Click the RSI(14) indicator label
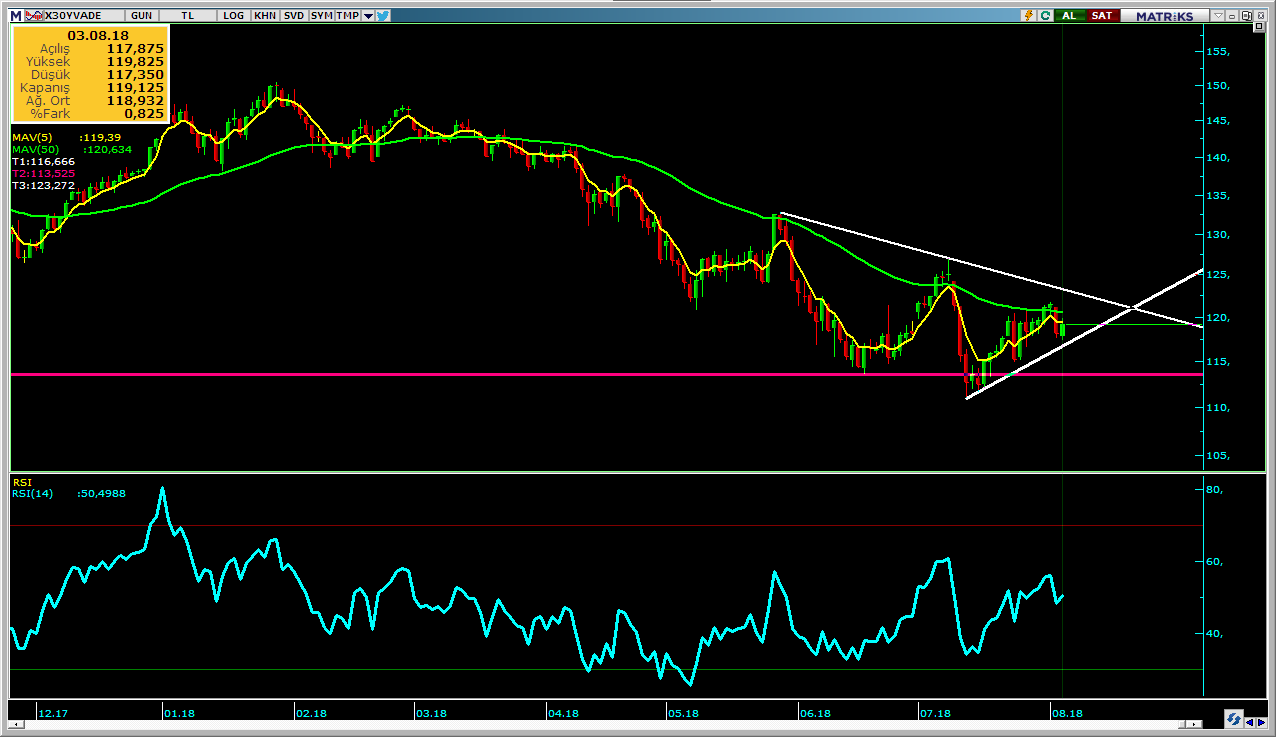1276x737 pixels. (x=33, y=493)
